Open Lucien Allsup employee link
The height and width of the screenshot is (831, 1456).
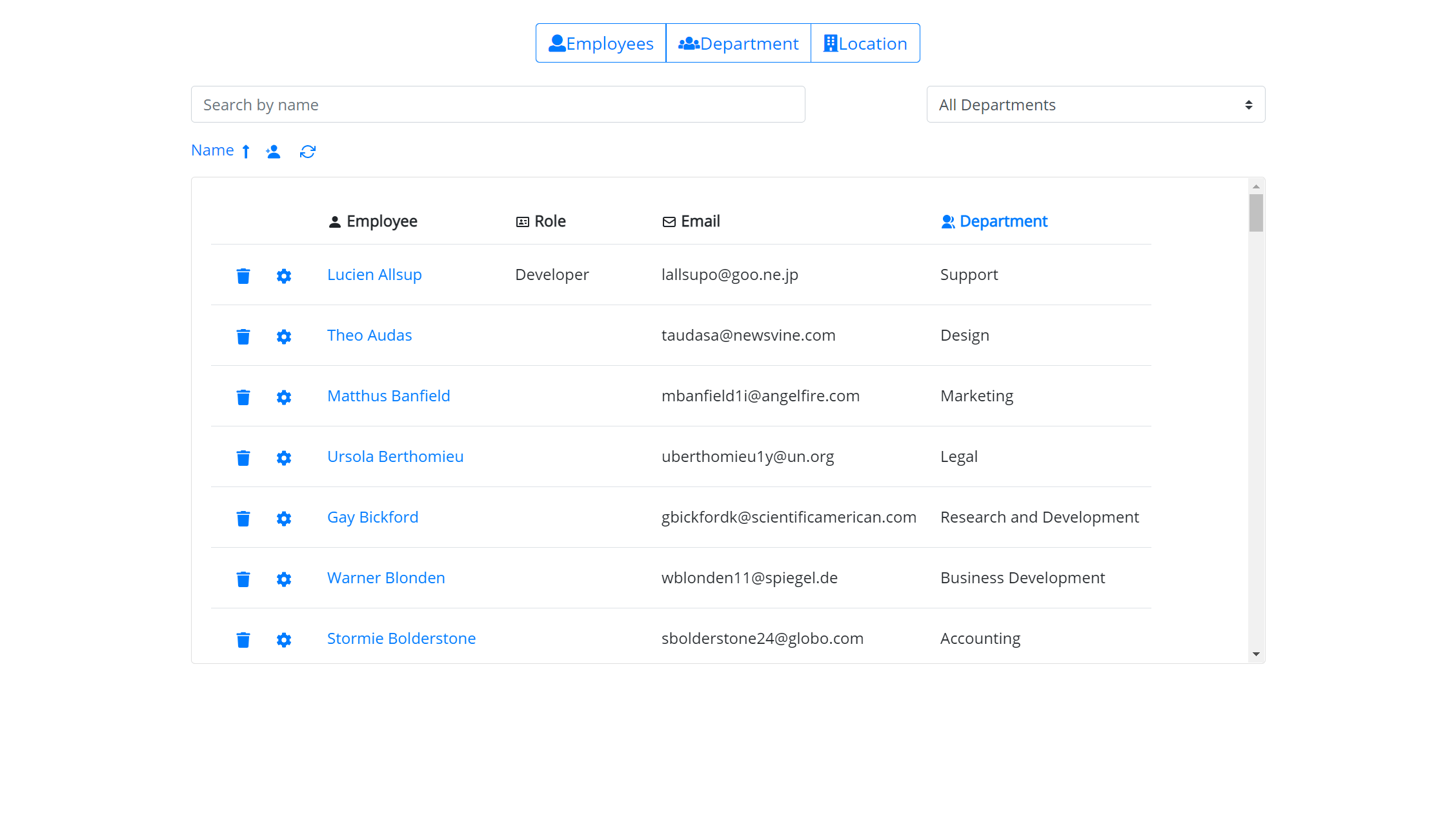click(x=374, y=275)
